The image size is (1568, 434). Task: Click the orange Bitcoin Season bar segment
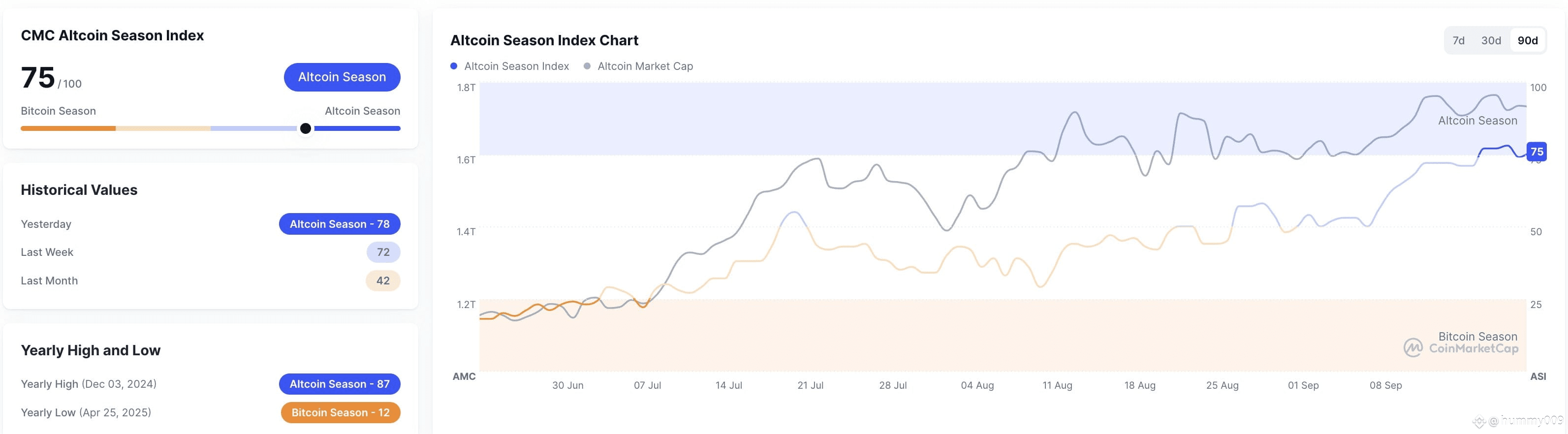(x=68, y=128)
